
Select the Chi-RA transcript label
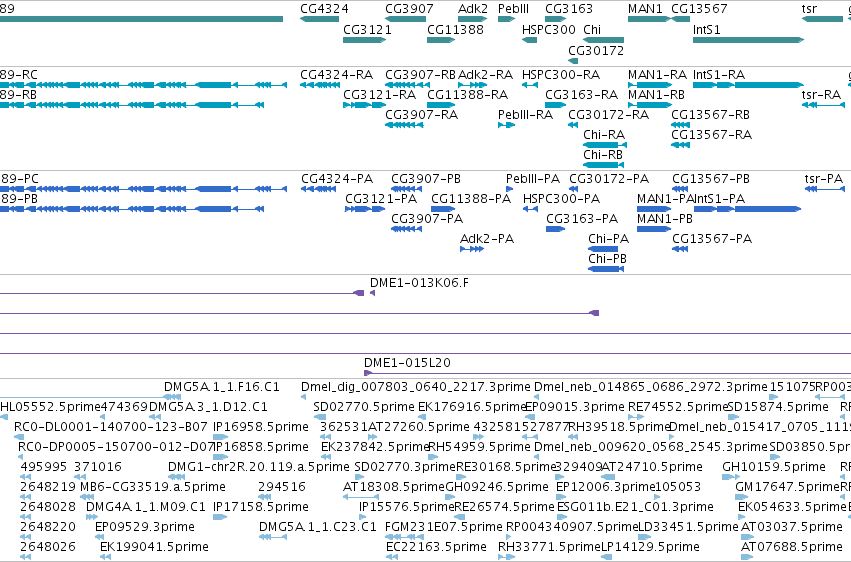(604, 135)
